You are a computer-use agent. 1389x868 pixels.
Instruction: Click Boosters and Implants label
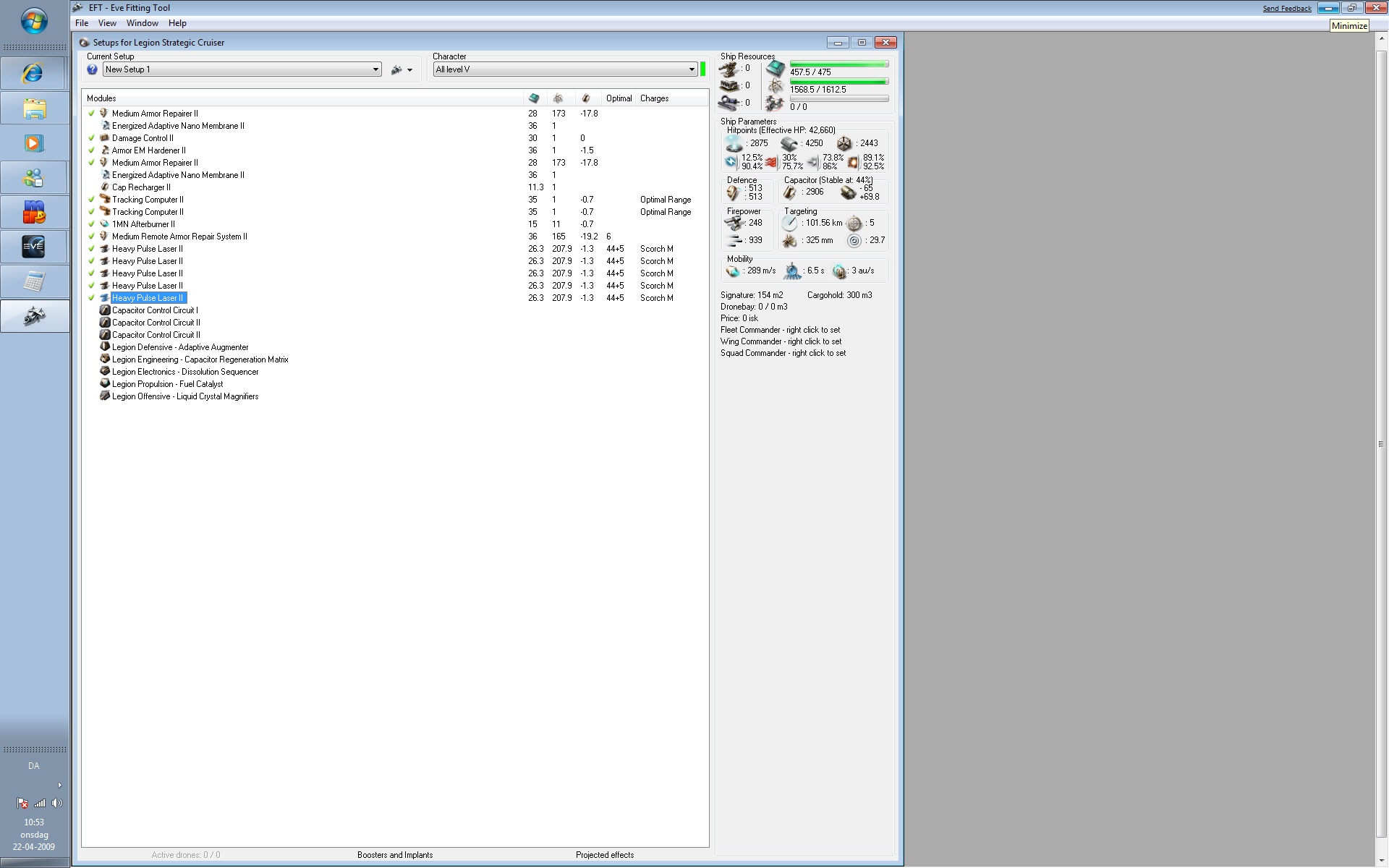click(395, 855)
